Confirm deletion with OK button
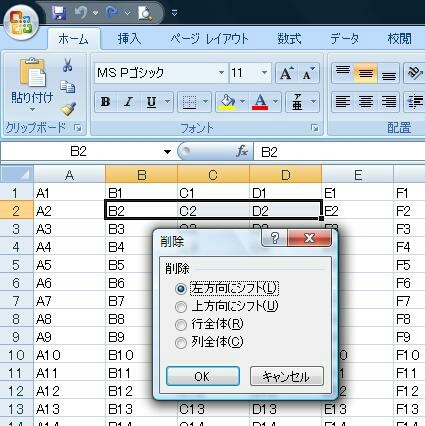The image size is (425, 426). coord(203,376)
